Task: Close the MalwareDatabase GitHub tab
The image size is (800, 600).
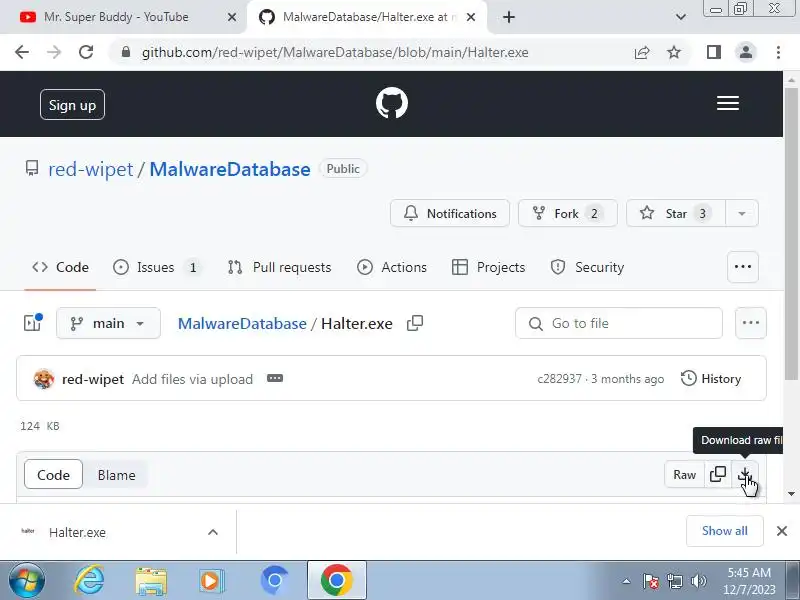Action: pos(471,17)
